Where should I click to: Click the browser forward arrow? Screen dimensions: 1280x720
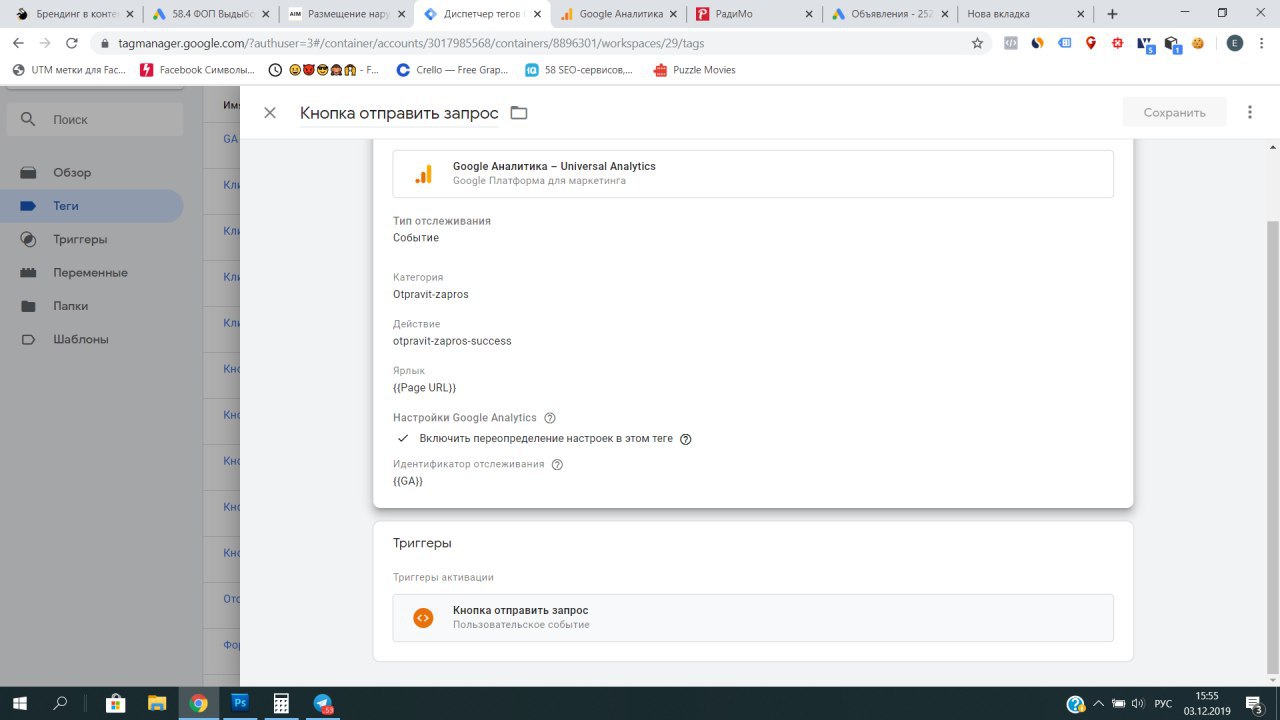click(45, 43)
